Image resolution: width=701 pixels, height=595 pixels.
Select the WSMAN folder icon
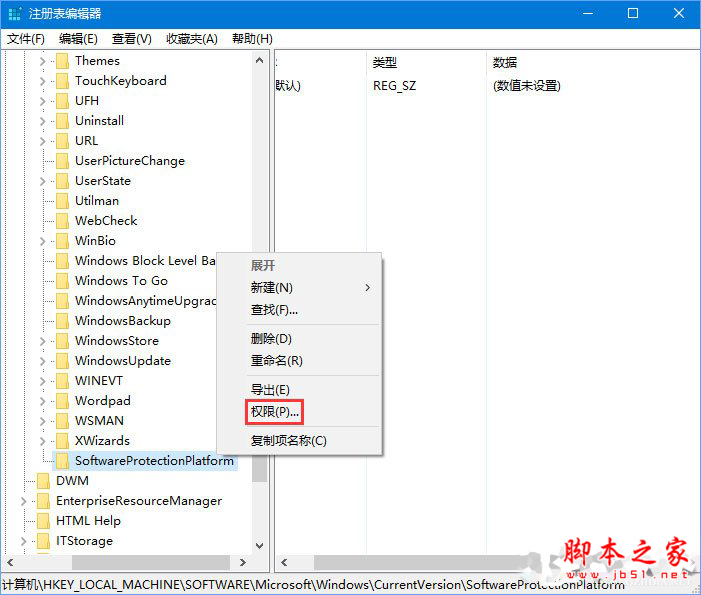click(63, 421)
